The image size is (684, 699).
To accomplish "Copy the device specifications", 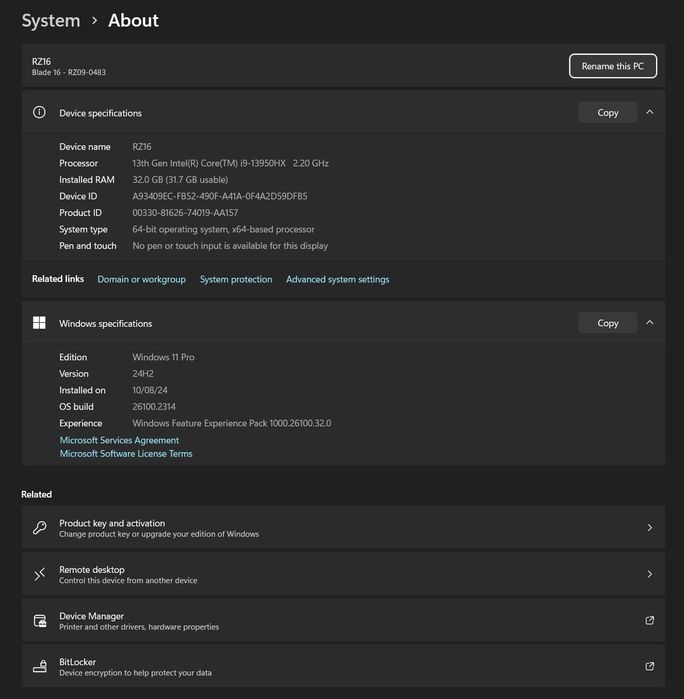I will click(x=607, y=113).
